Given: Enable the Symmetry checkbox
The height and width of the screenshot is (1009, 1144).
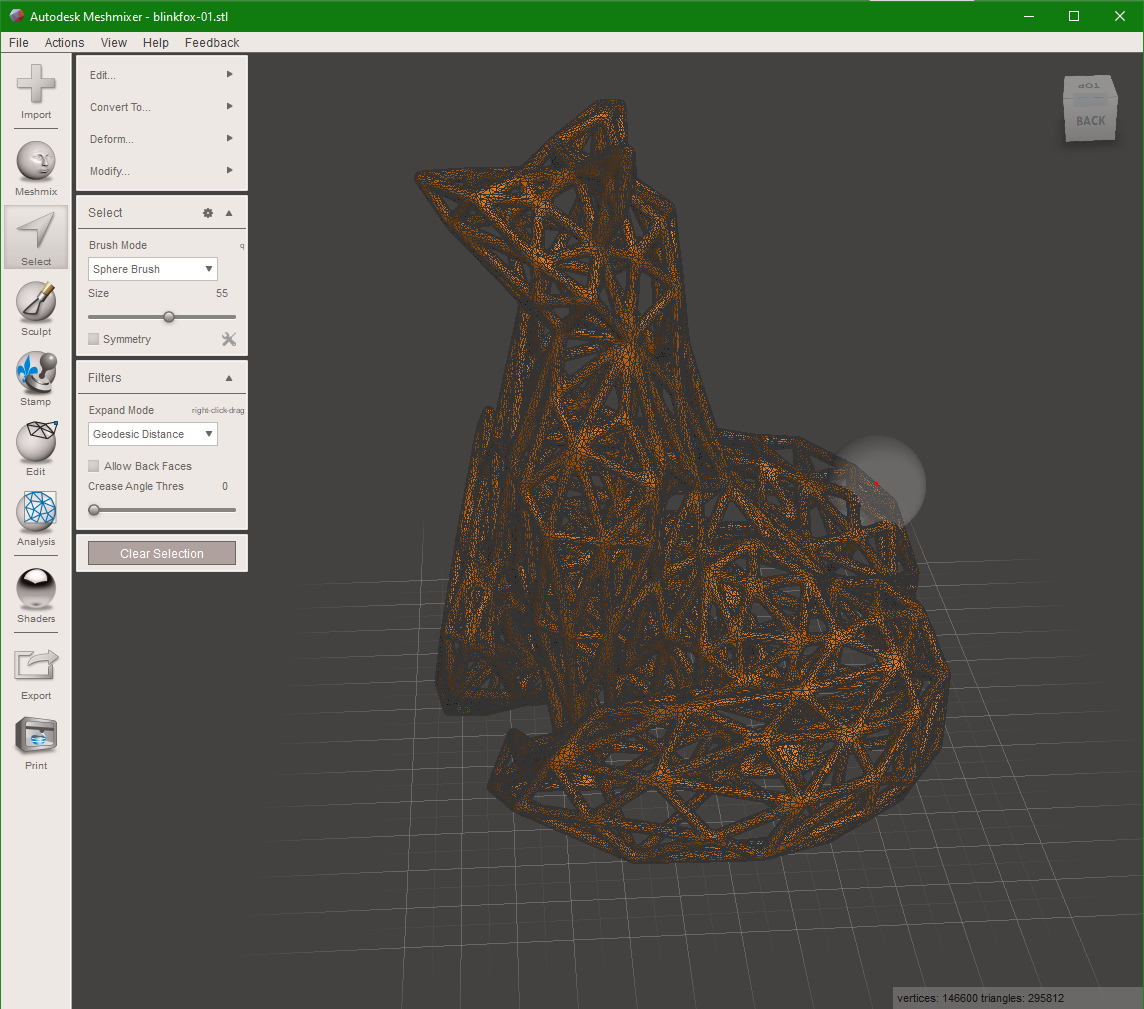Looking at the screenshot, I should click(93, 339).
